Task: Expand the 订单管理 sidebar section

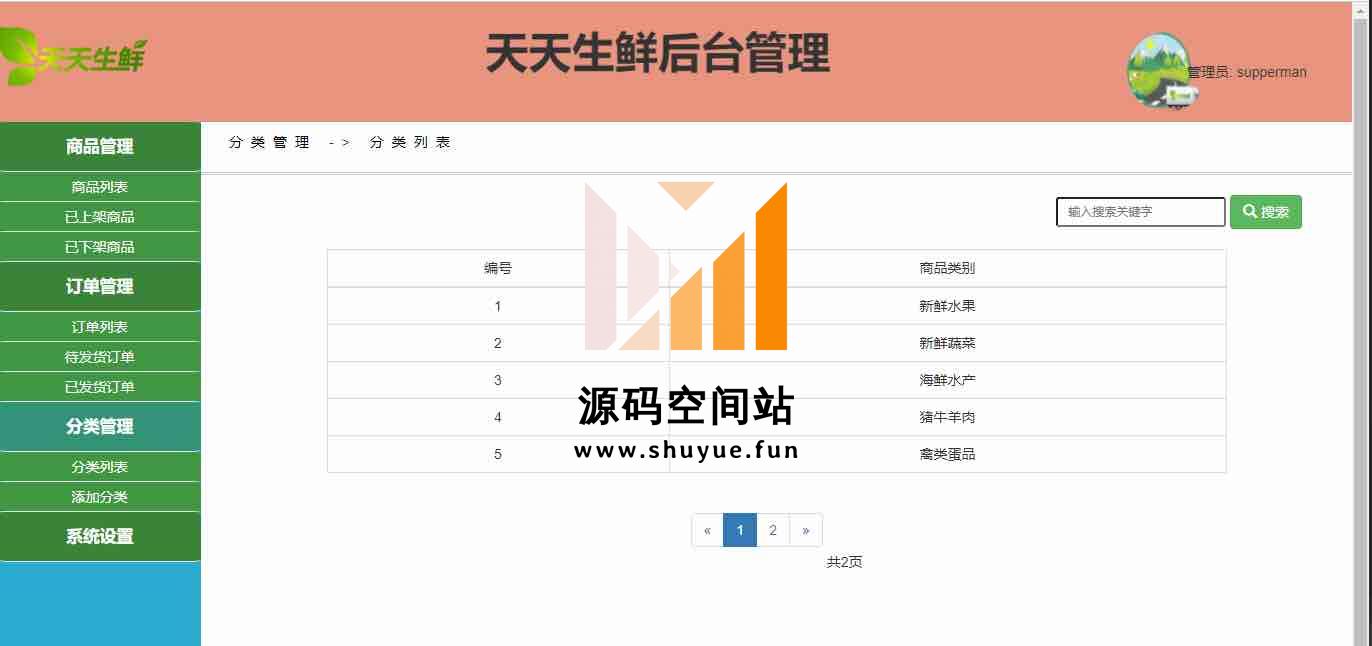Action: 100,287
